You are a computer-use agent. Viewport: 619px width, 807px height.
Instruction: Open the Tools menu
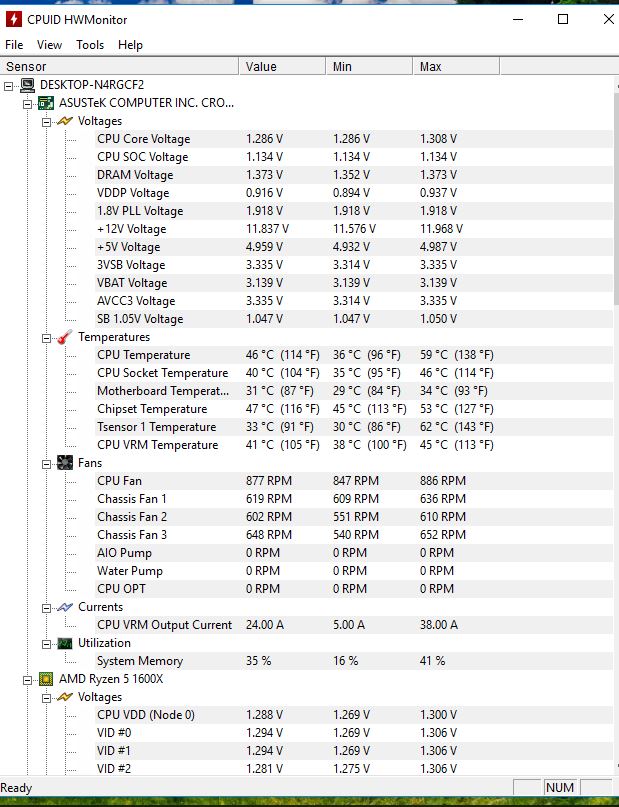click(x=90, y=45)
